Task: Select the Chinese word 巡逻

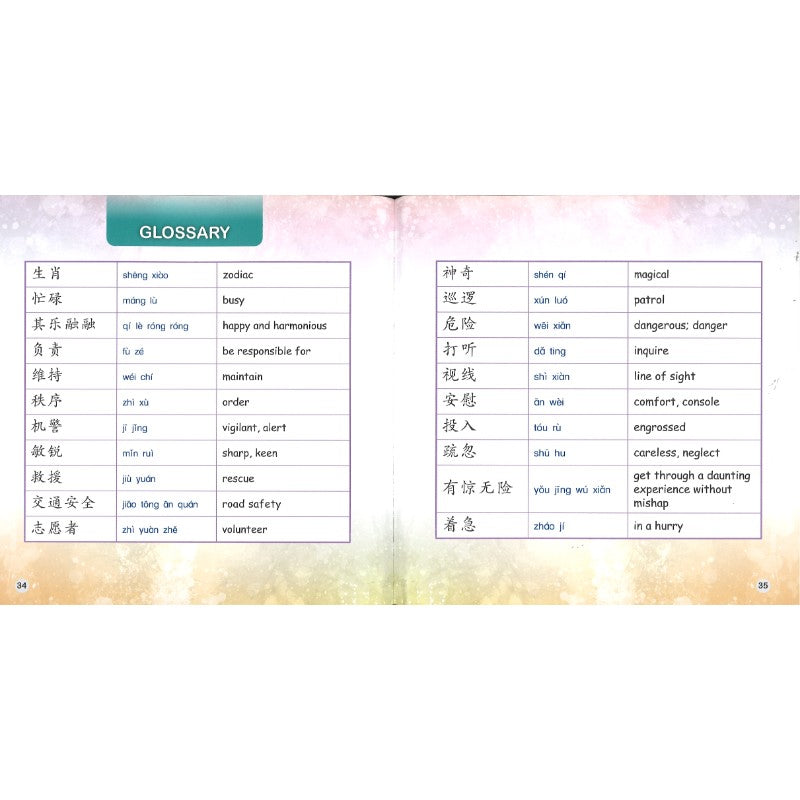Action: click(x=459, y=299)
